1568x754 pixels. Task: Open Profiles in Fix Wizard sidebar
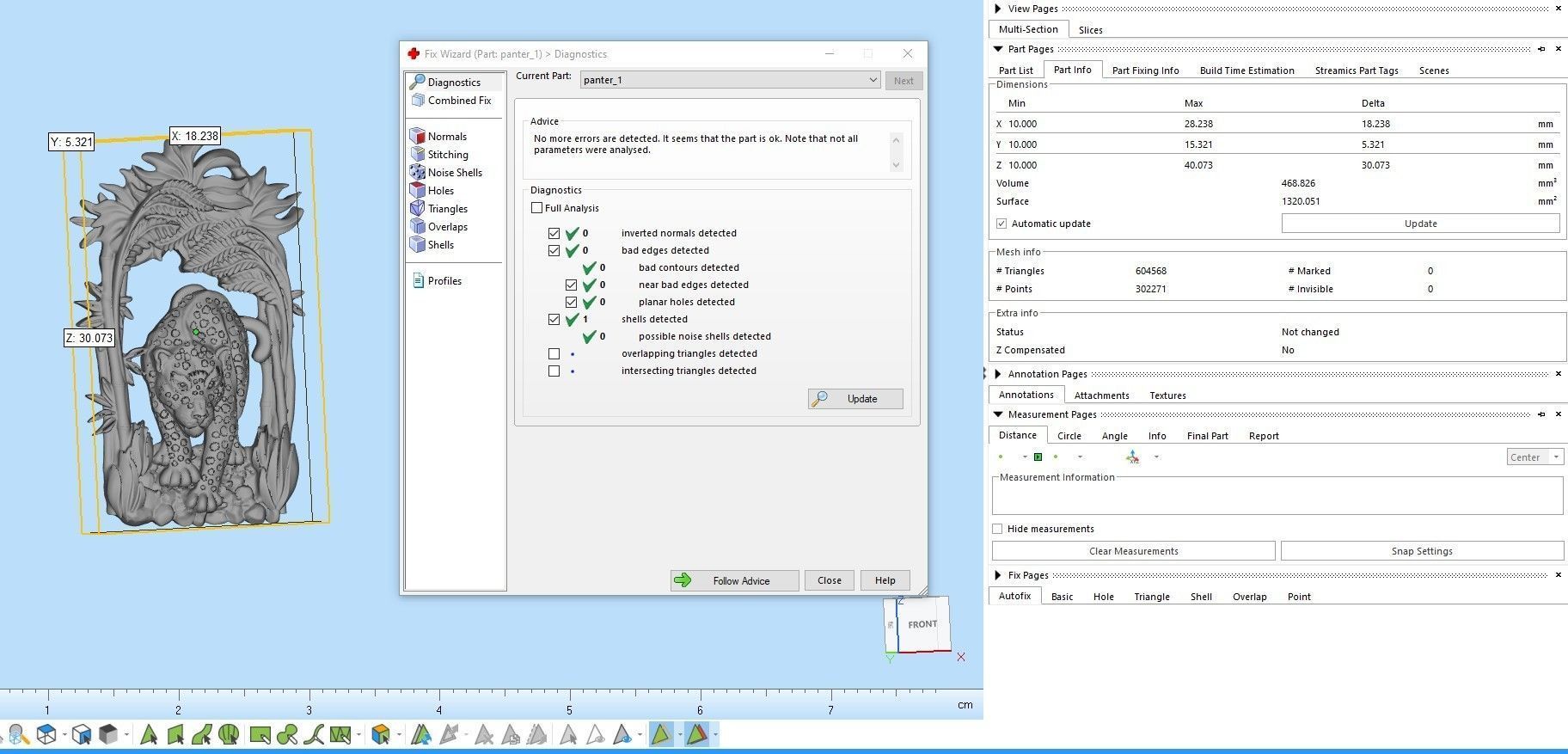click(437, 281)
